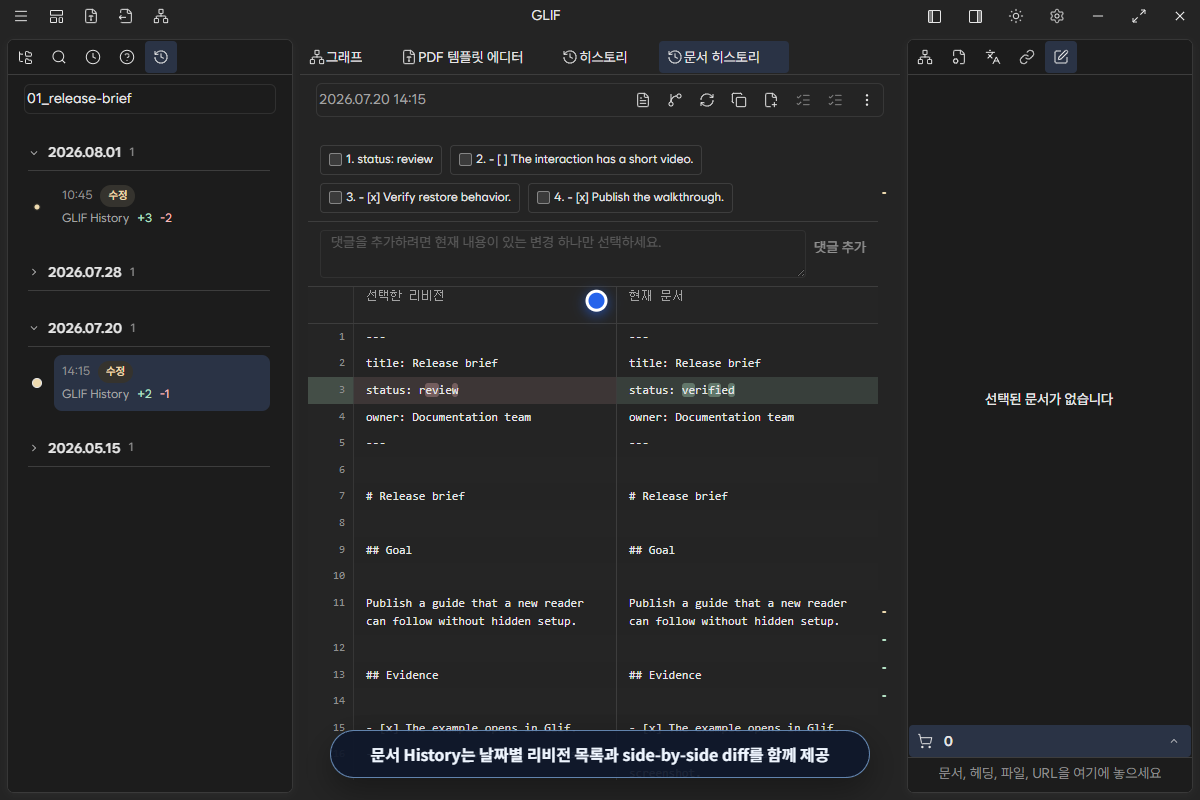Click the copy icon in revision toolbar
1200x800 pixels.
[x=739, y=100]
